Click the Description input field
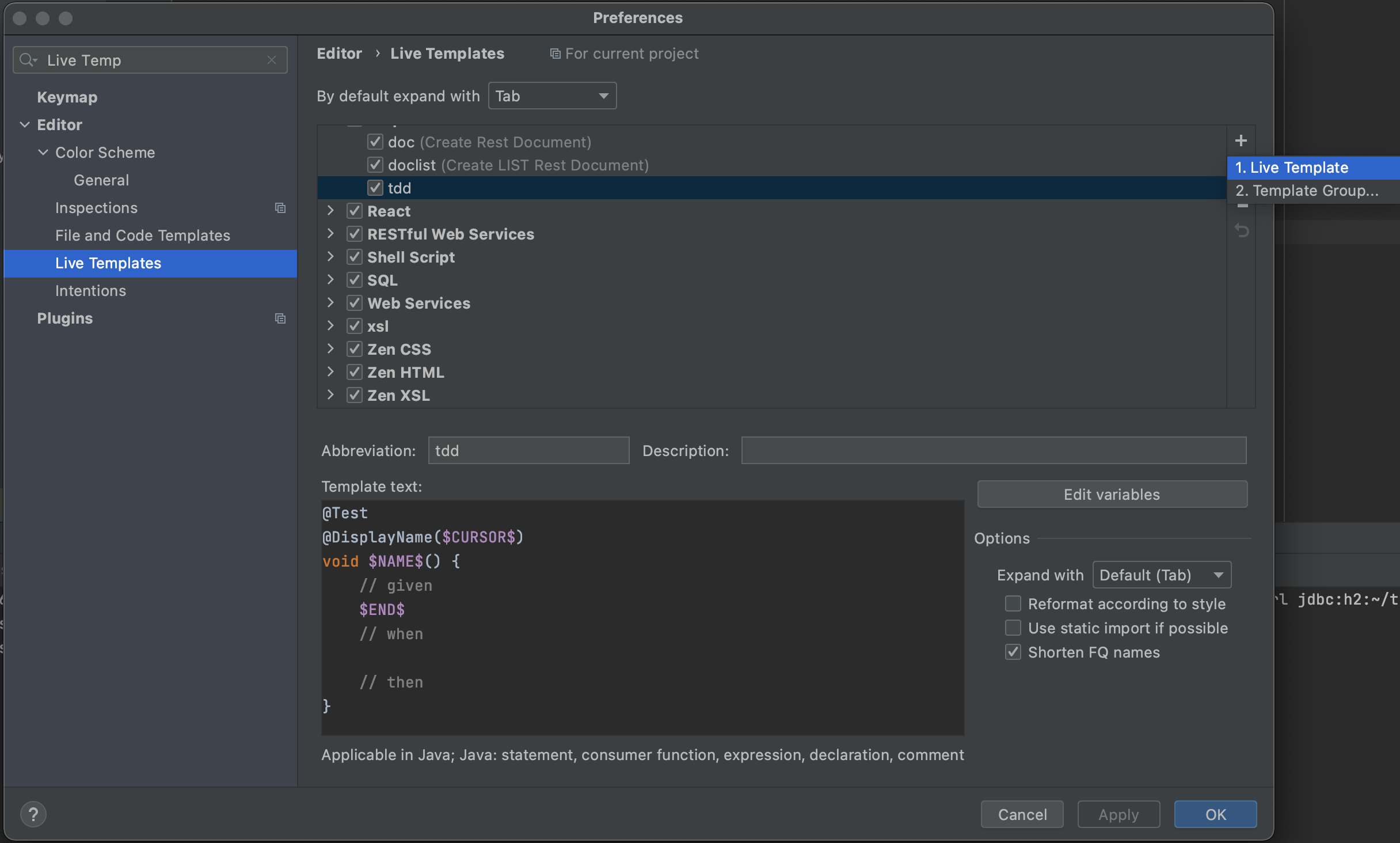Image resolution: width=1400 pixels, height=843 pixels. (993, 450)
